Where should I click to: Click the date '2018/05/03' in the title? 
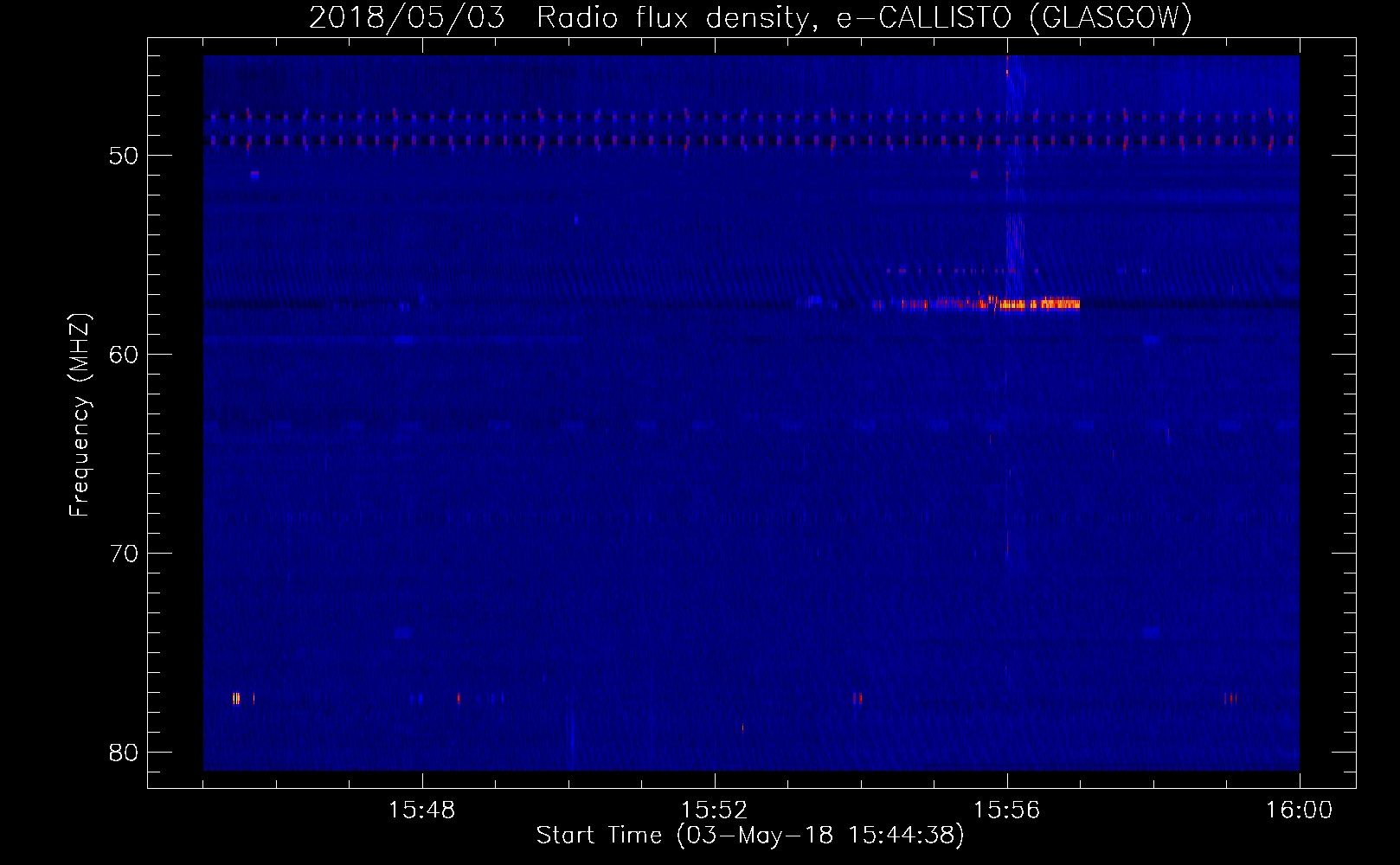coord(407,17)
